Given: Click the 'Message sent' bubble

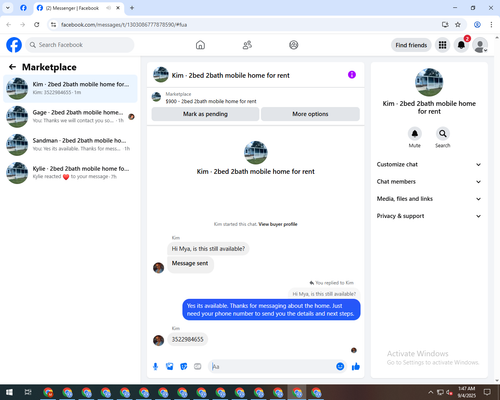Looking at the screenshot, I should click(x=190, y=264).
